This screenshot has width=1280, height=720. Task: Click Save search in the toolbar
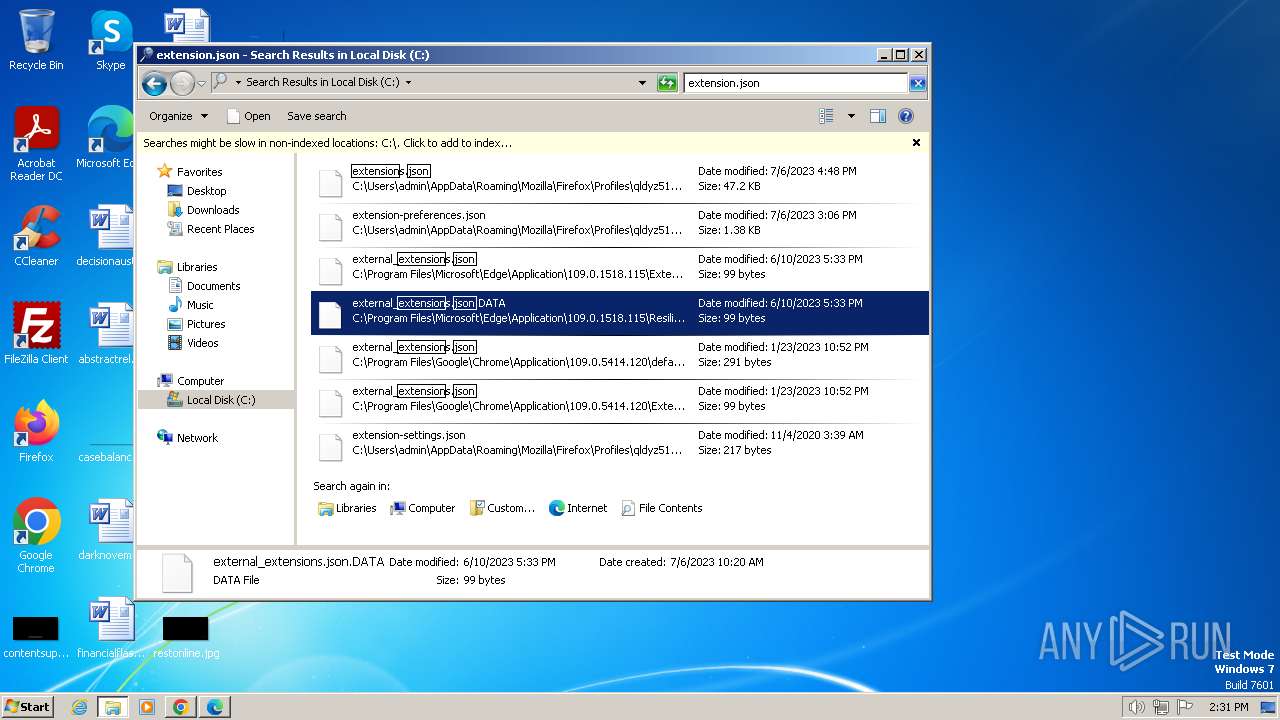tap(317, 116)
